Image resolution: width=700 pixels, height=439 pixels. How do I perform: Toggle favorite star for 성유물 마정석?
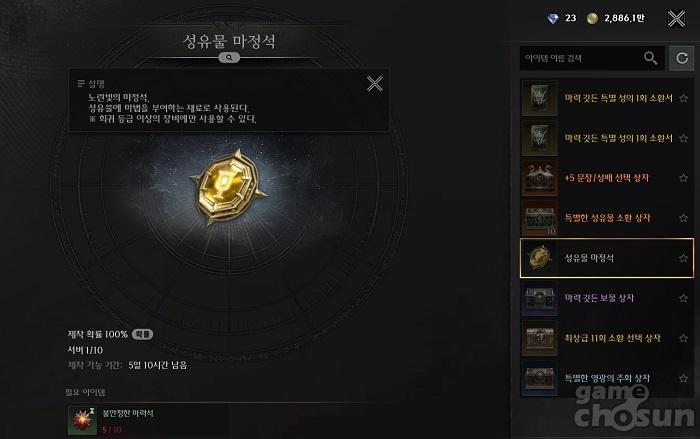[x=683, y=258]
